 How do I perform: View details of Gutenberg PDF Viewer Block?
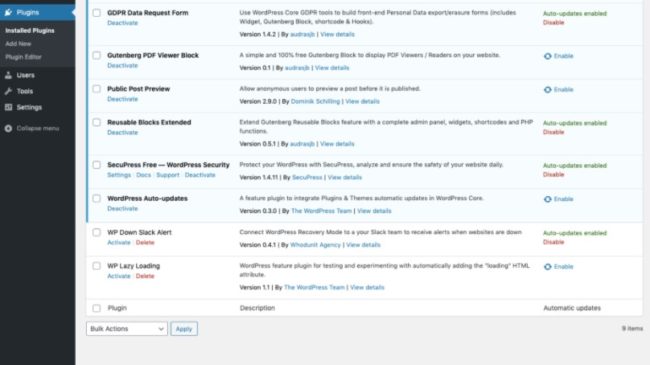332,68
